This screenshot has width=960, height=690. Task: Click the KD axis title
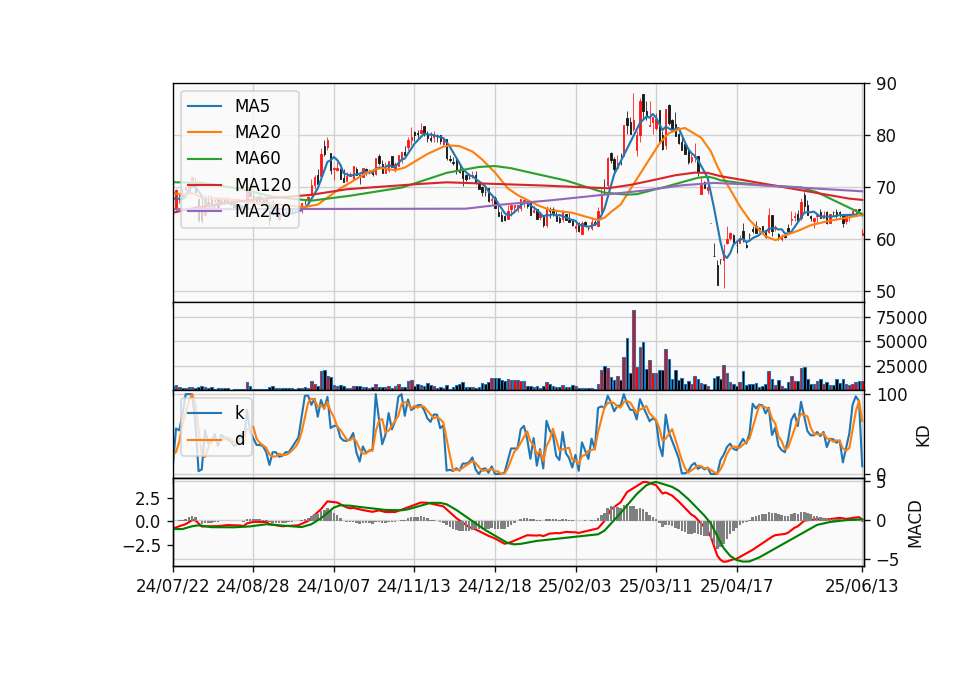(x=922, y=437)
